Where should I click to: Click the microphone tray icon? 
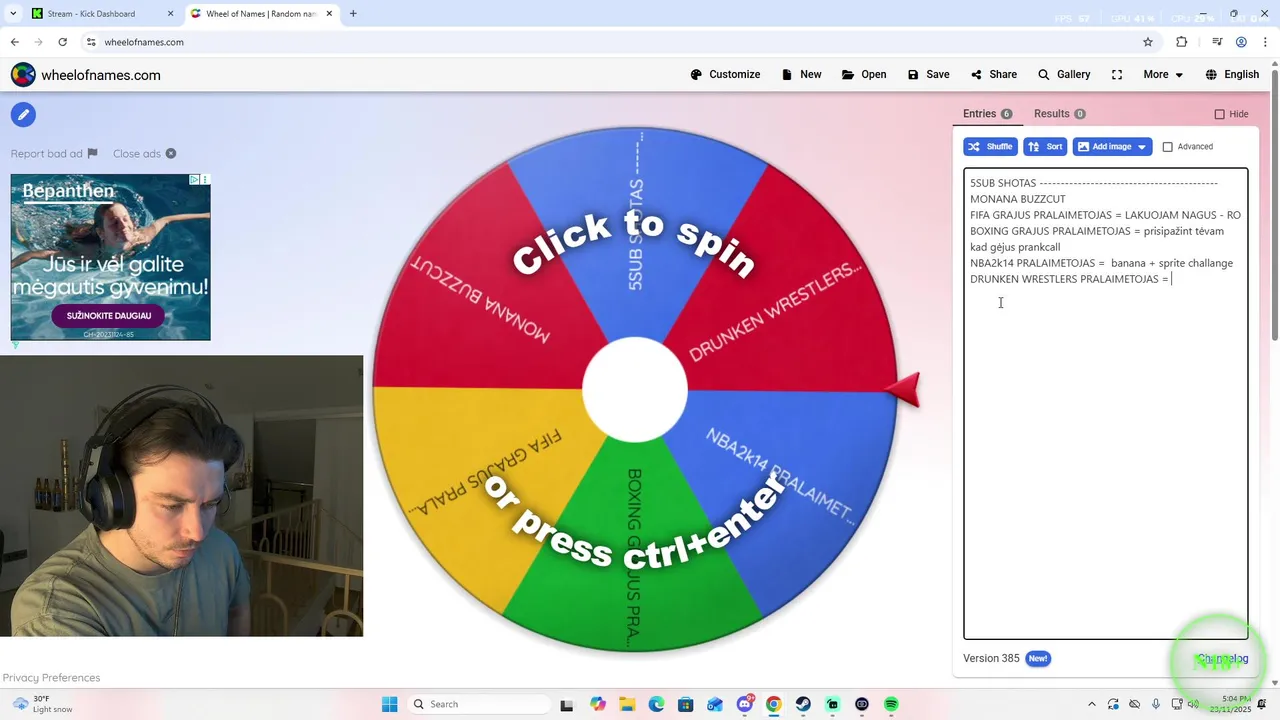pyautogui.click(x=1157, y=704)
